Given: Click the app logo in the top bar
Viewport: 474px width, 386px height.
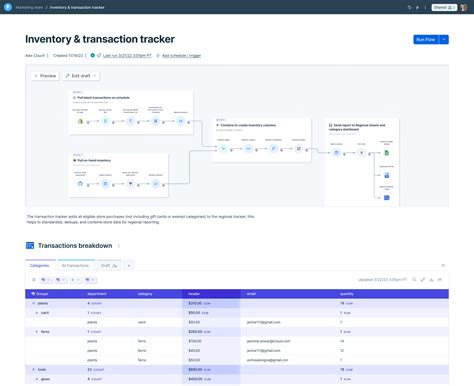Looking at the screenshot, I should (x=8, y=7).
